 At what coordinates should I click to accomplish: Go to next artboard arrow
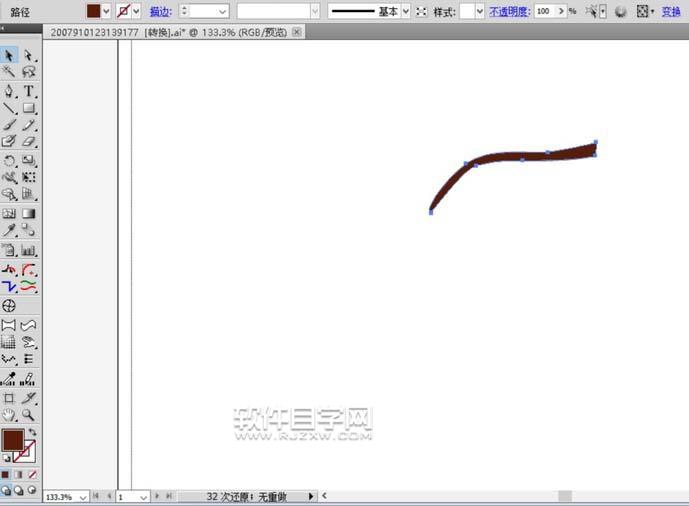[x=157, y=496]
